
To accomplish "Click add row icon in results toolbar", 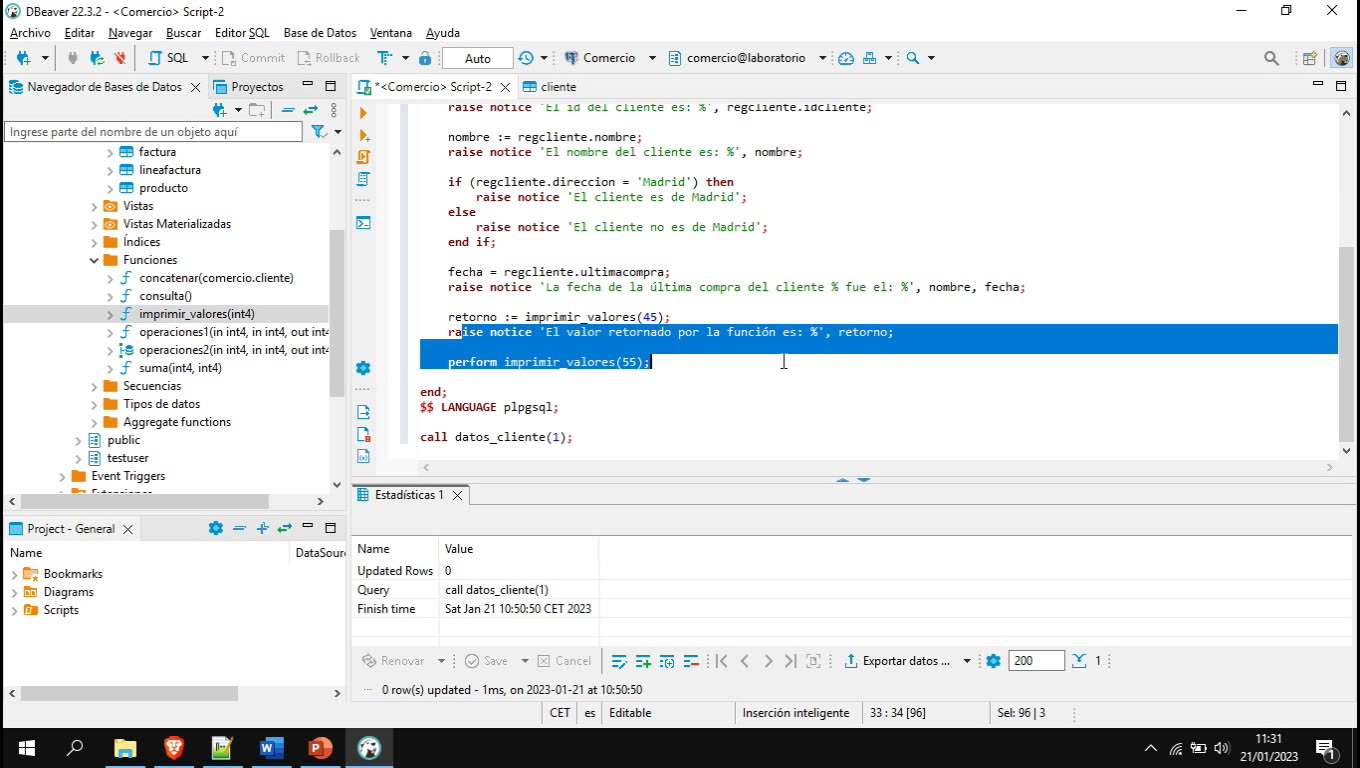I will point(643,661).
